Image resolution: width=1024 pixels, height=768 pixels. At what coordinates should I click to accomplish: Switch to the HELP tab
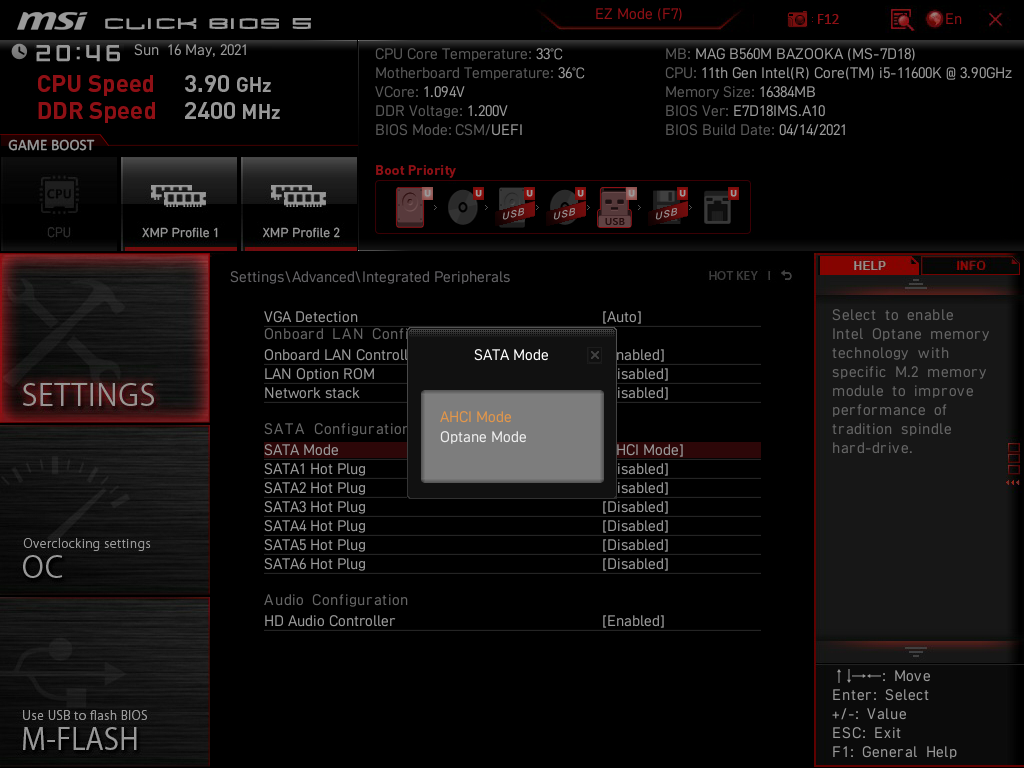pos(869,265)
